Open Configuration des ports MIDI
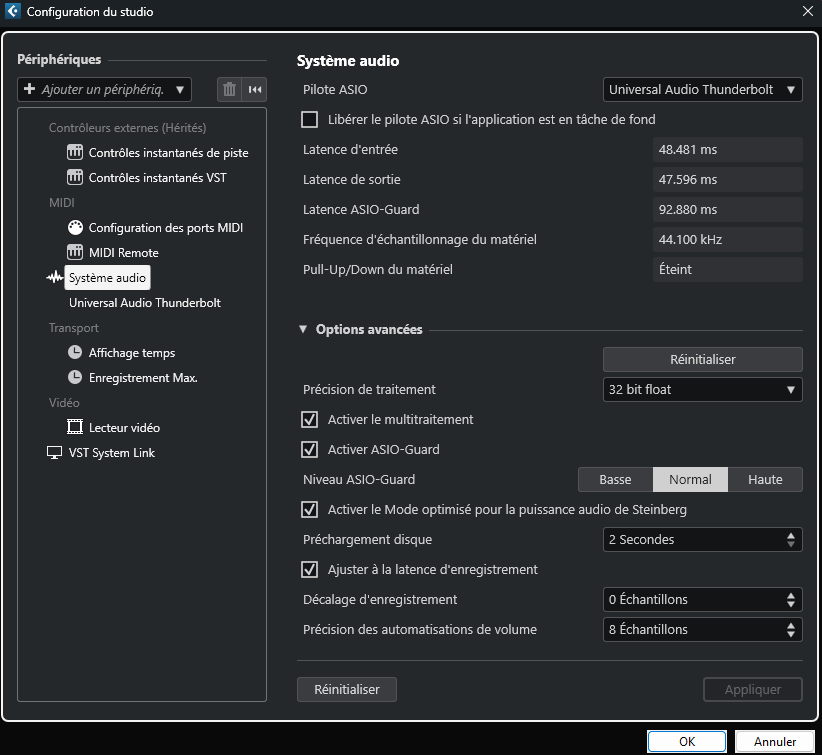Screen dimensions: 822x755 (165, 228)
